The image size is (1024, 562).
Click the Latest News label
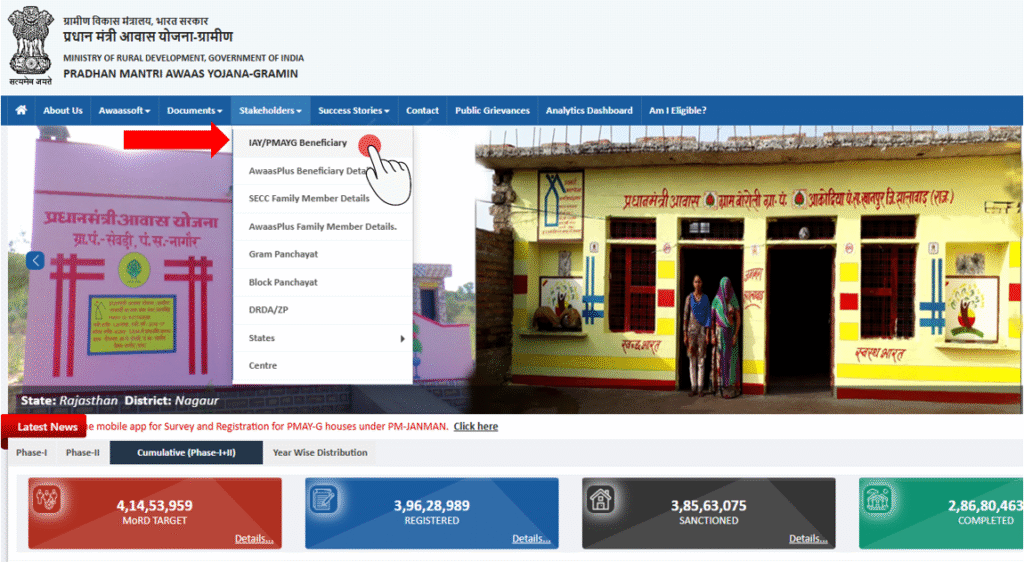pyautogui.click(x=48, y=427)
